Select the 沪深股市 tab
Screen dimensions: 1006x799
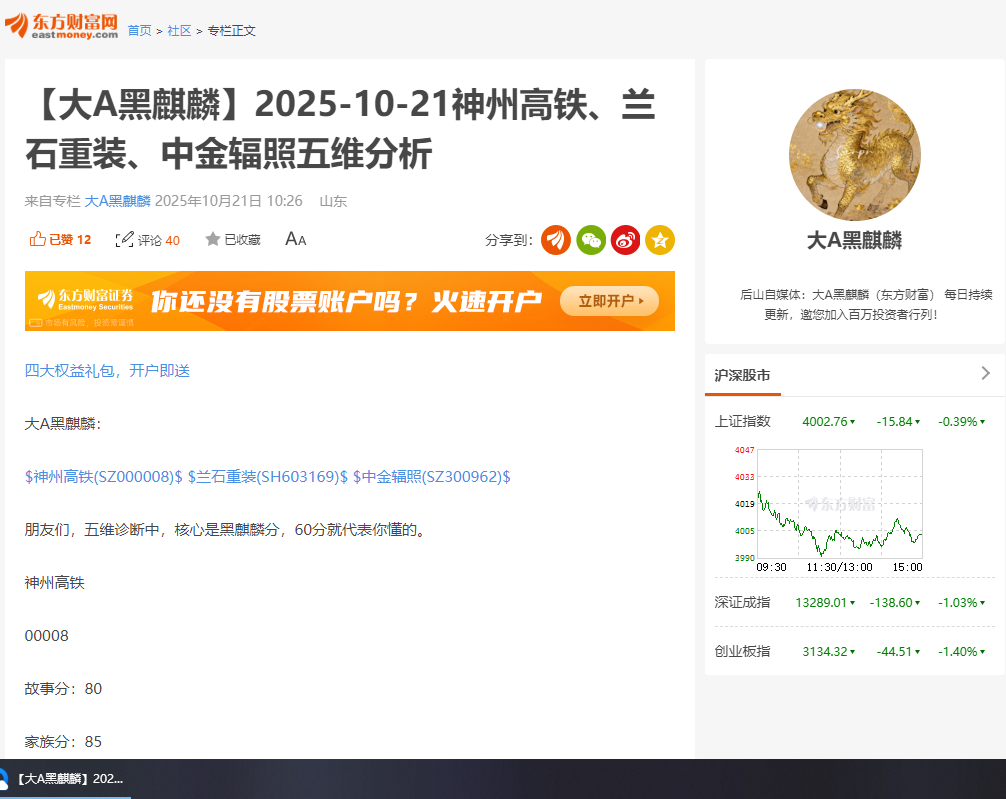(742, 375)
